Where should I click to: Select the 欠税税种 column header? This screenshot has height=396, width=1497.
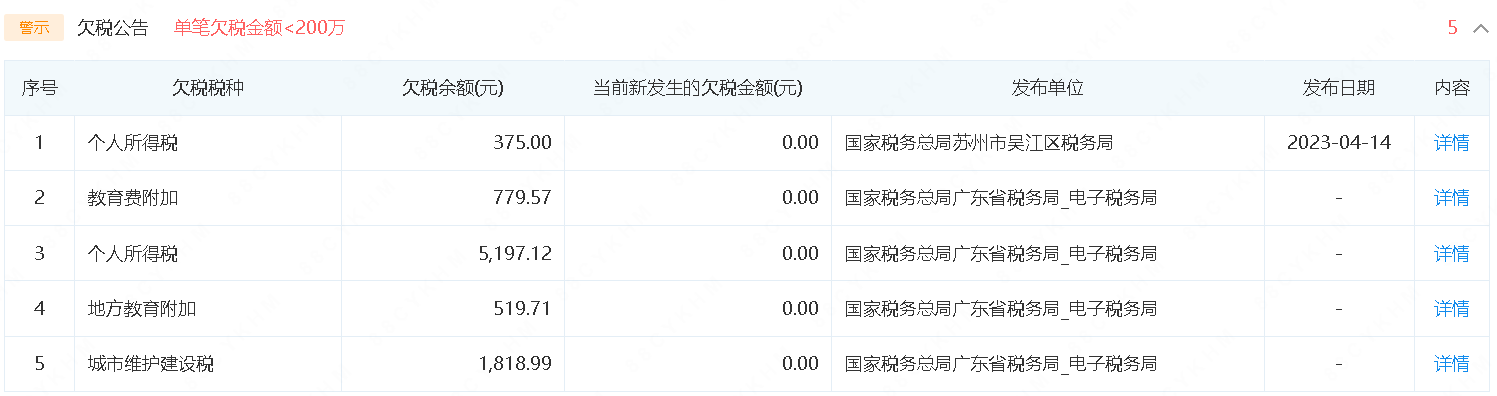point(208,88)
